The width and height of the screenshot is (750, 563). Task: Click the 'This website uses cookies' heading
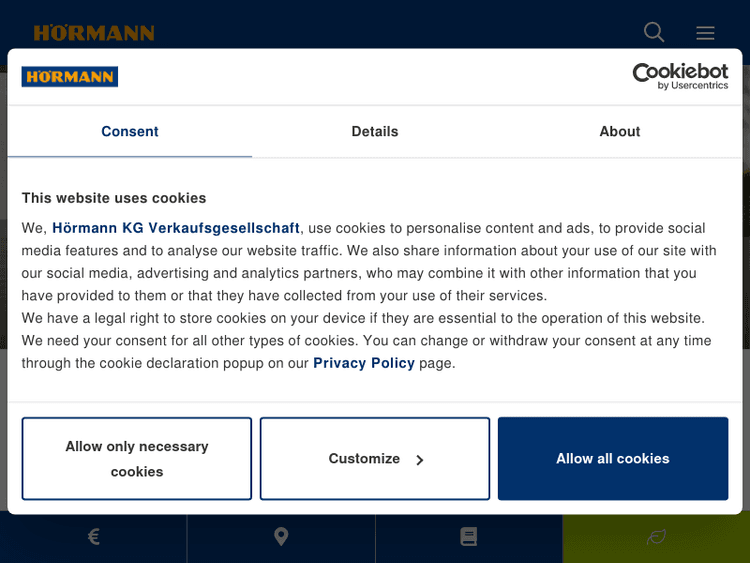coord(114,198)
